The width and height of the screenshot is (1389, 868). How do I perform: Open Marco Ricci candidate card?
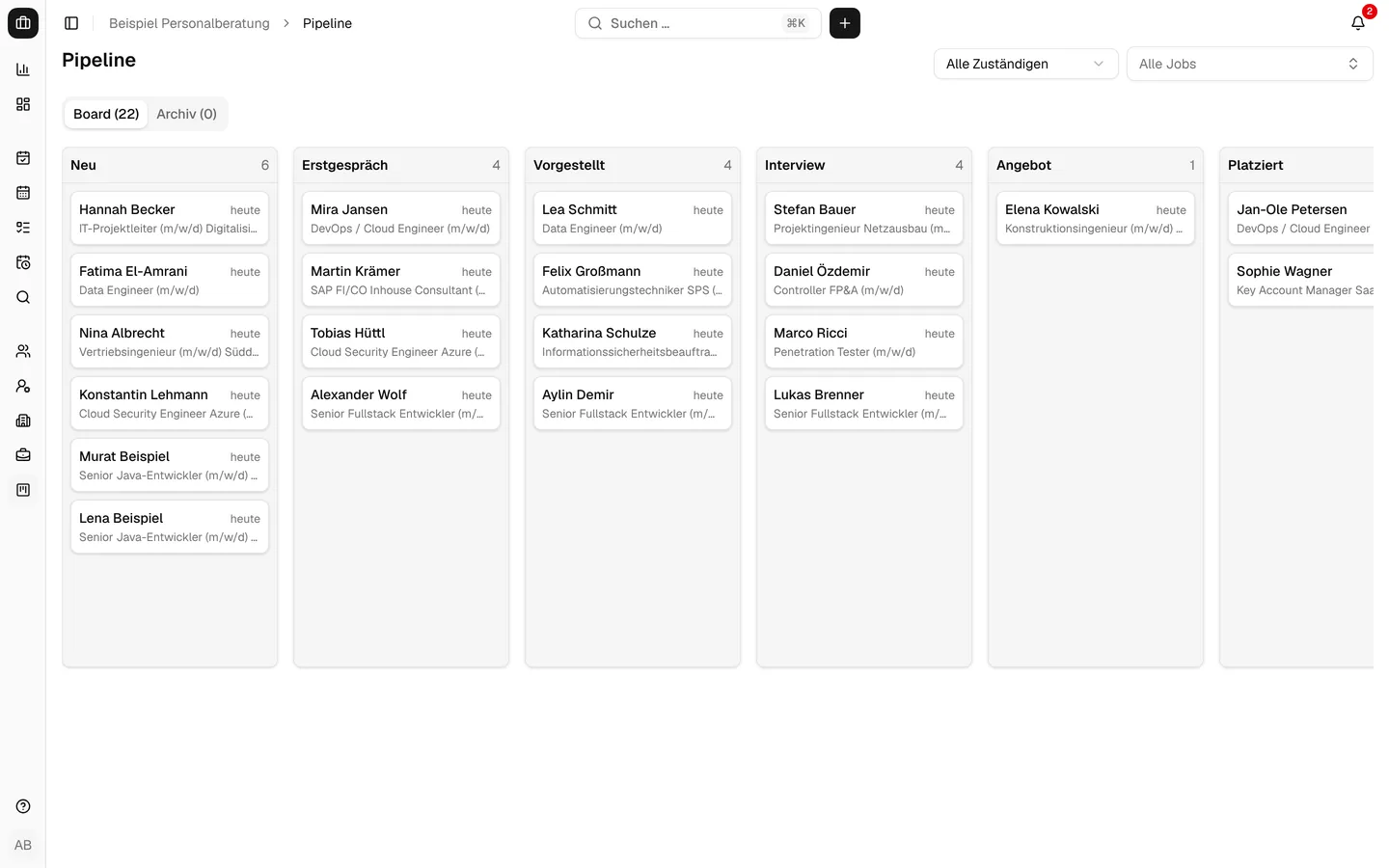pos(864,341)
